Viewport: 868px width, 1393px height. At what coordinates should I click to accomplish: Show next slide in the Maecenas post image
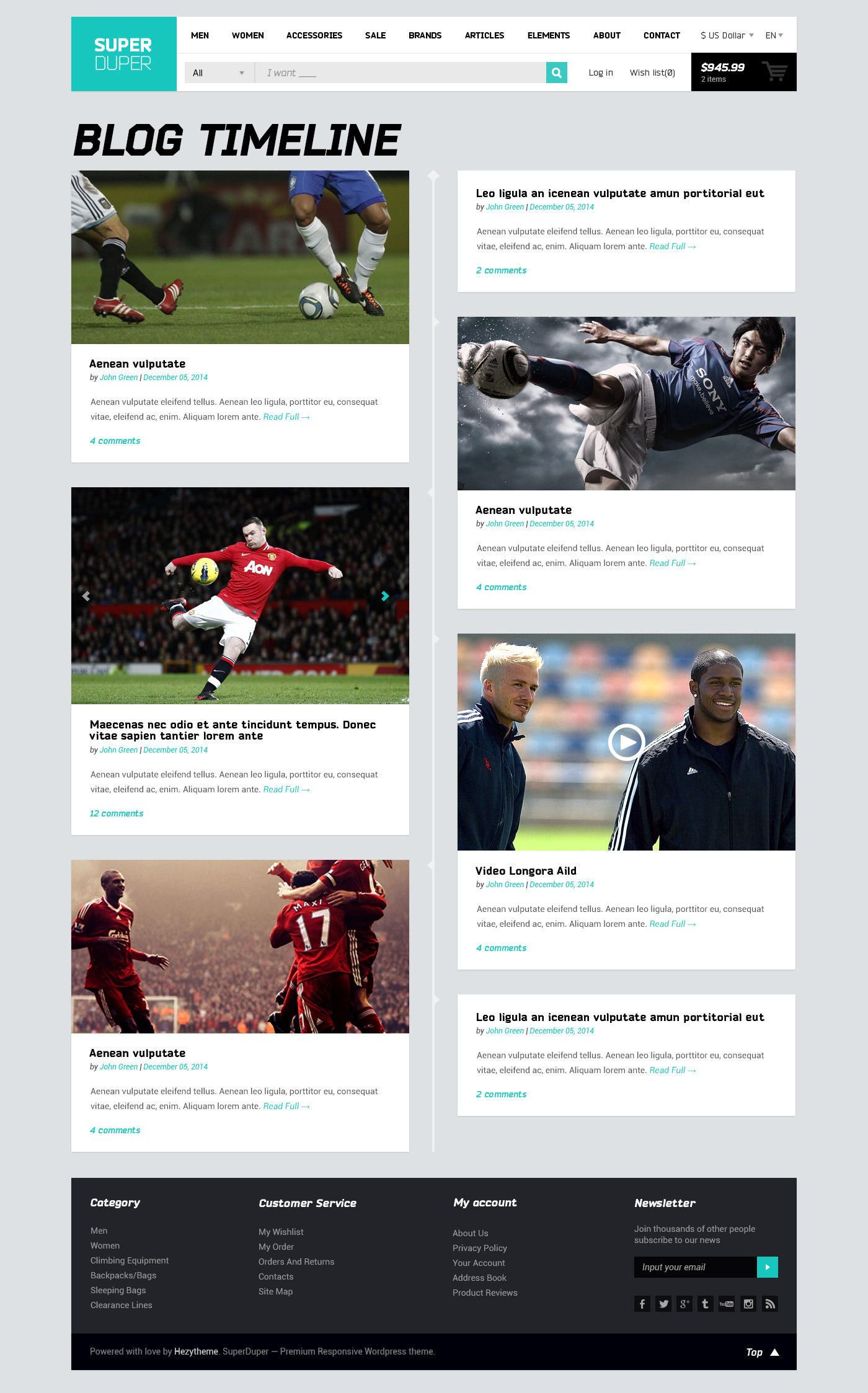pos(385,596)
